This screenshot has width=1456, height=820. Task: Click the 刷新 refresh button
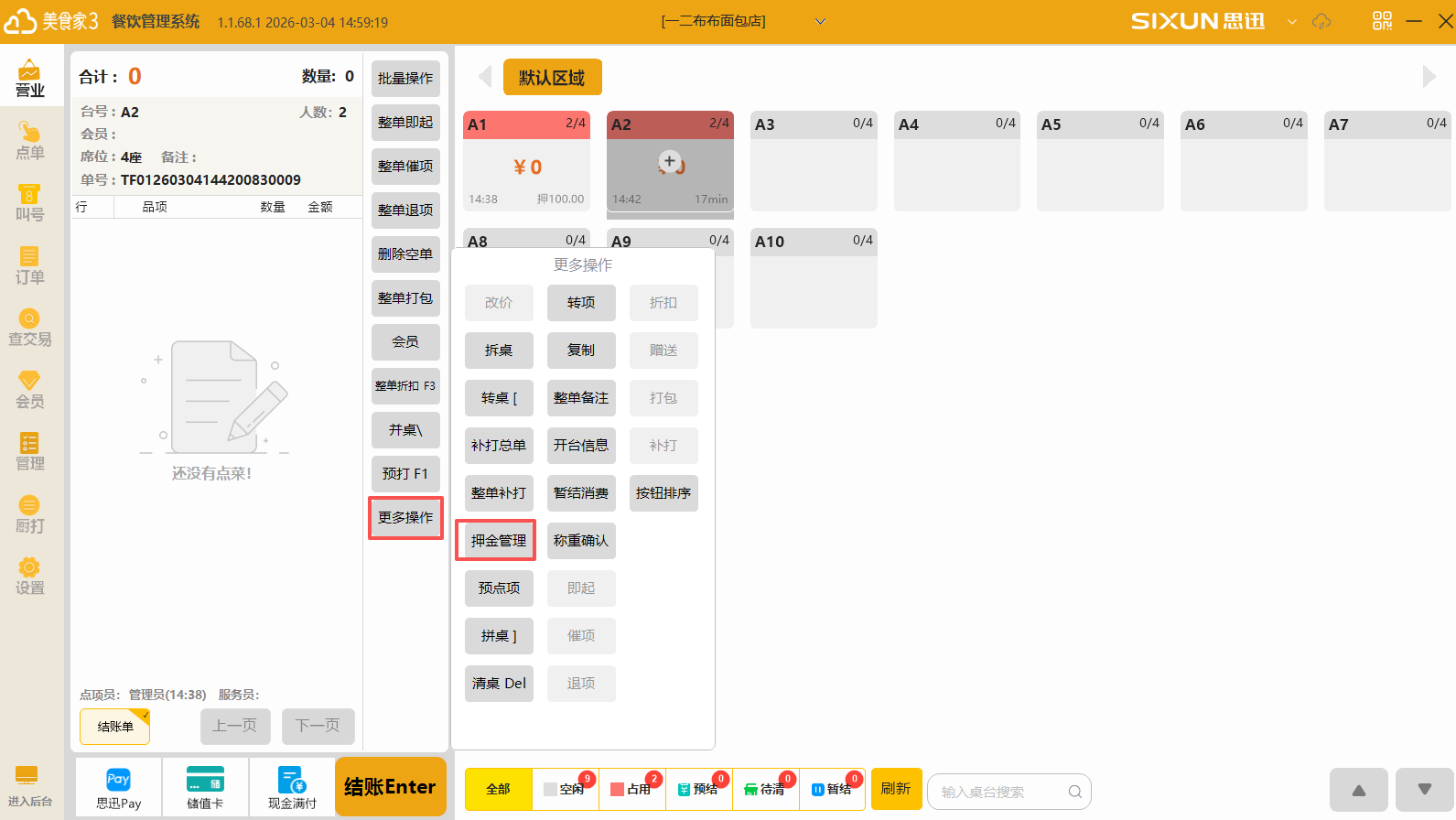[895, 789]
